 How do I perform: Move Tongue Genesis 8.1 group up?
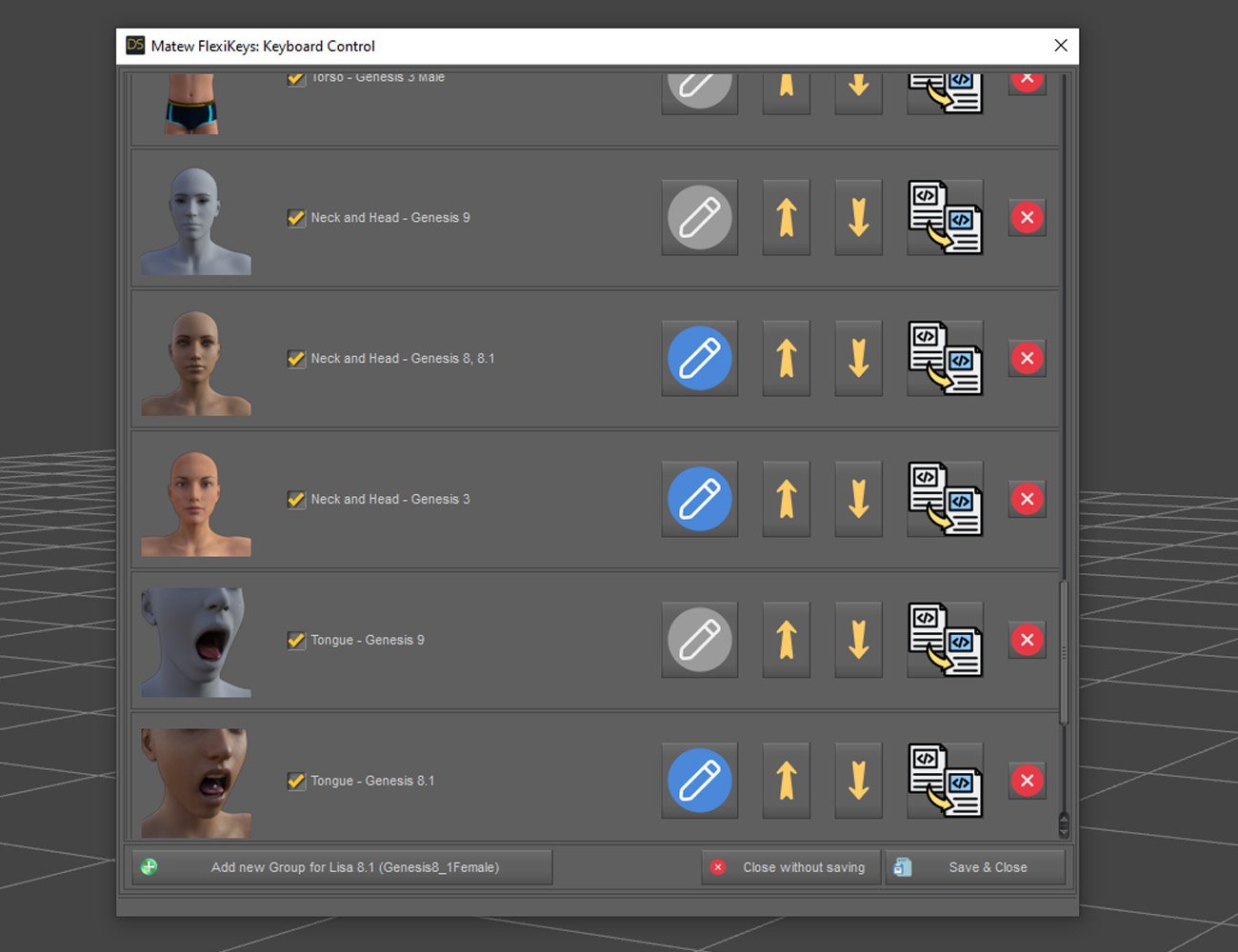pyautogui.click(x=786, y=781)
